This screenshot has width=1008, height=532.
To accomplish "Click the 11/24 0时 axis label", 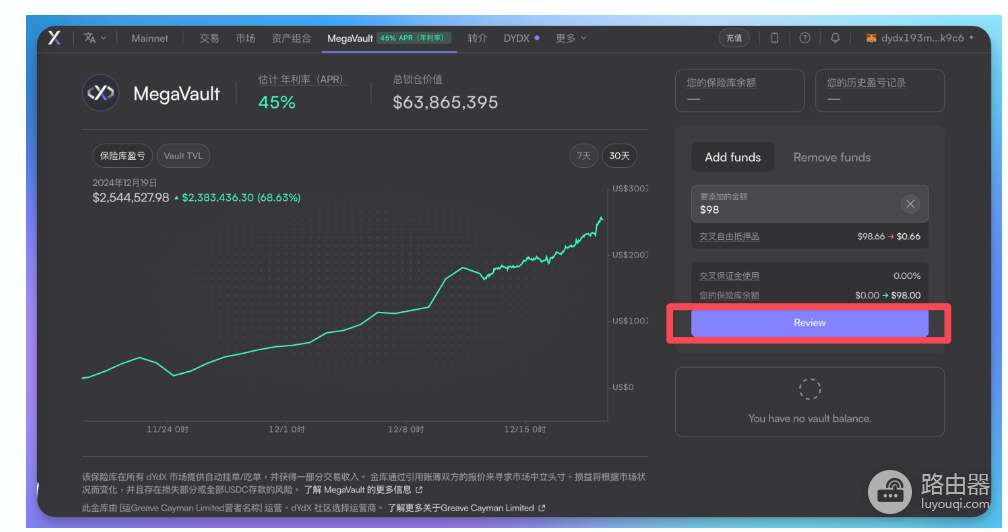I will [x=167, y=429].
